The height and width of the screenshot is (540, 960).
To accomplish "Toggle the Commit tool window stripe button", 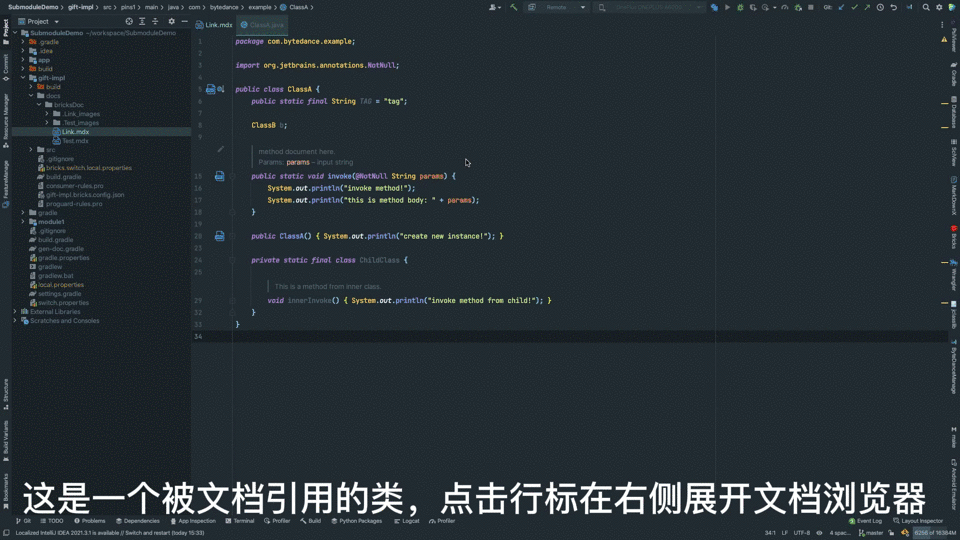I will click(6, 67).
